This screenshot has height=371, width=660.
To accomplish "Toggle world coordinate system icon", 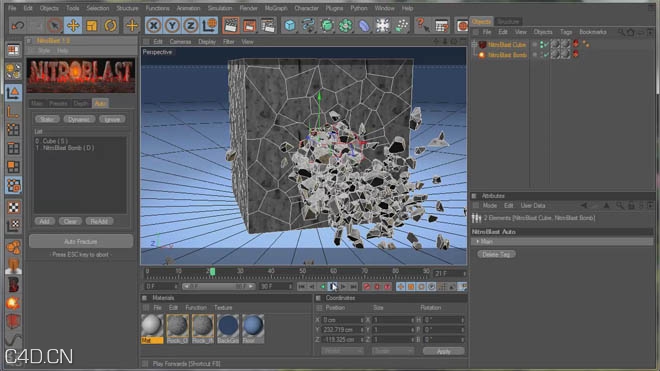I will [209, 26].
